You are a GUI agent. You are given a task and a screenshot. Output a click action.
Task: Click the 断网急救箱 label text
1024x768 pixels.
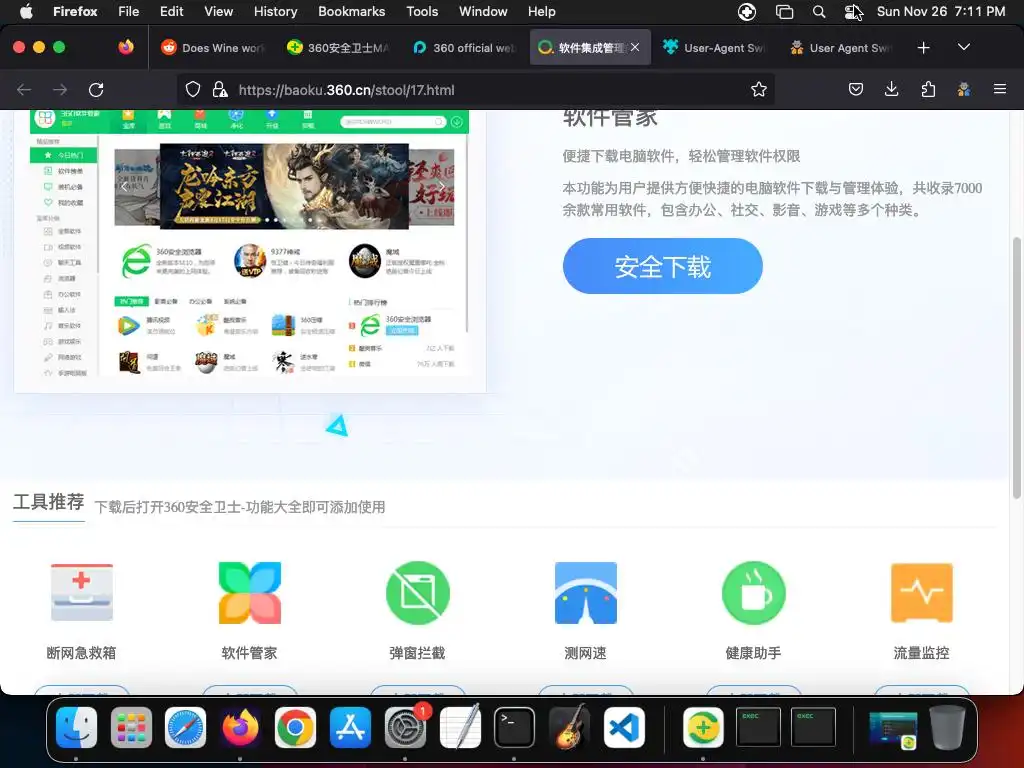[x=82, y=652]
